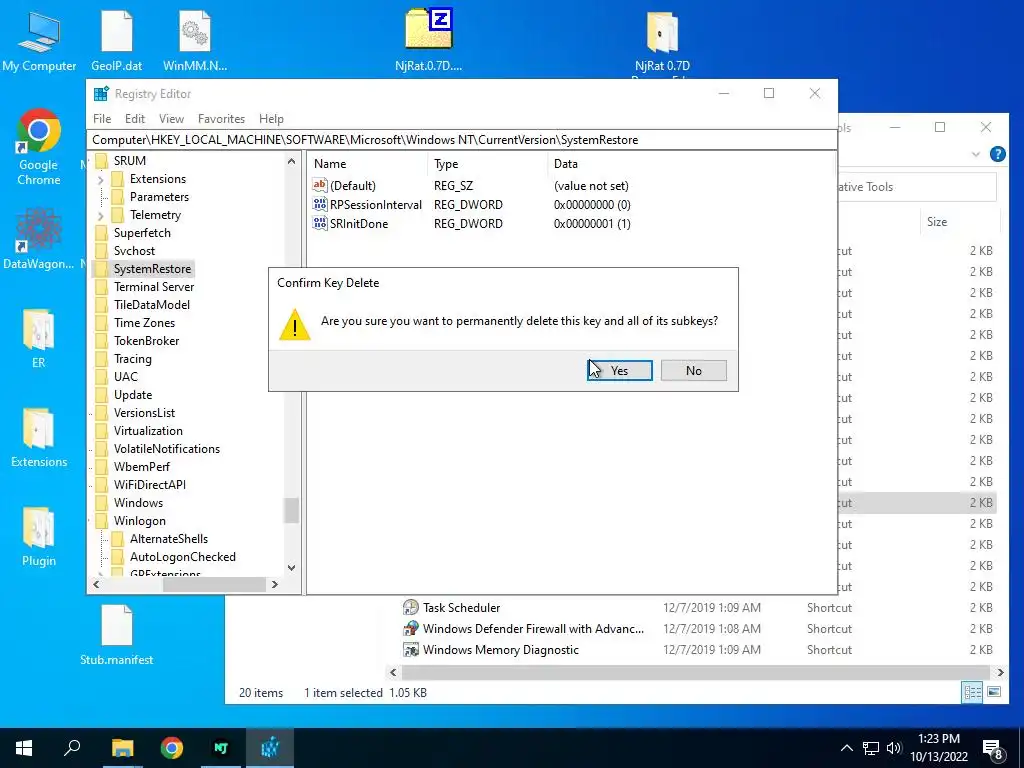Click the (Default) string value icon
This screenshot has height=768, width=1024.
tap(319, 185)
